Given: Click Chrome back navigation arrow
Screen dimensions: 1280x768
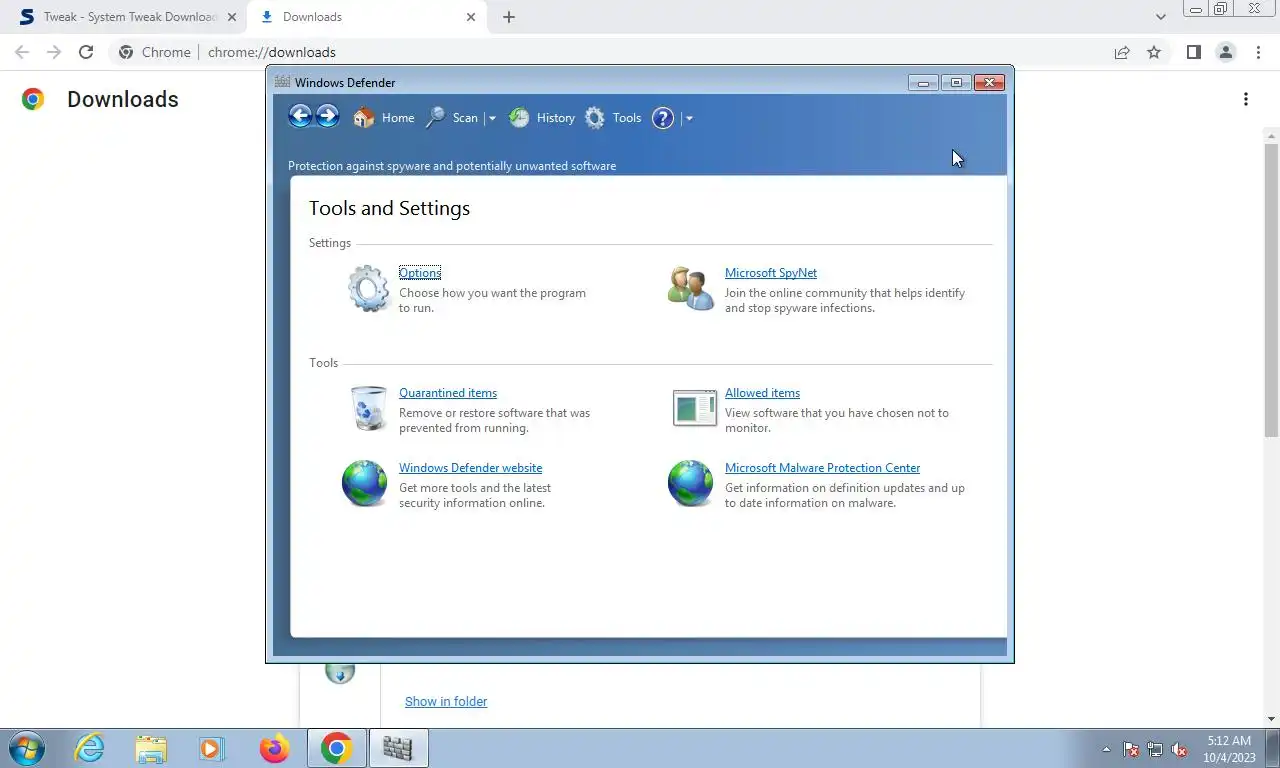Looking at the screenshot, I should (x=22, y=52).
